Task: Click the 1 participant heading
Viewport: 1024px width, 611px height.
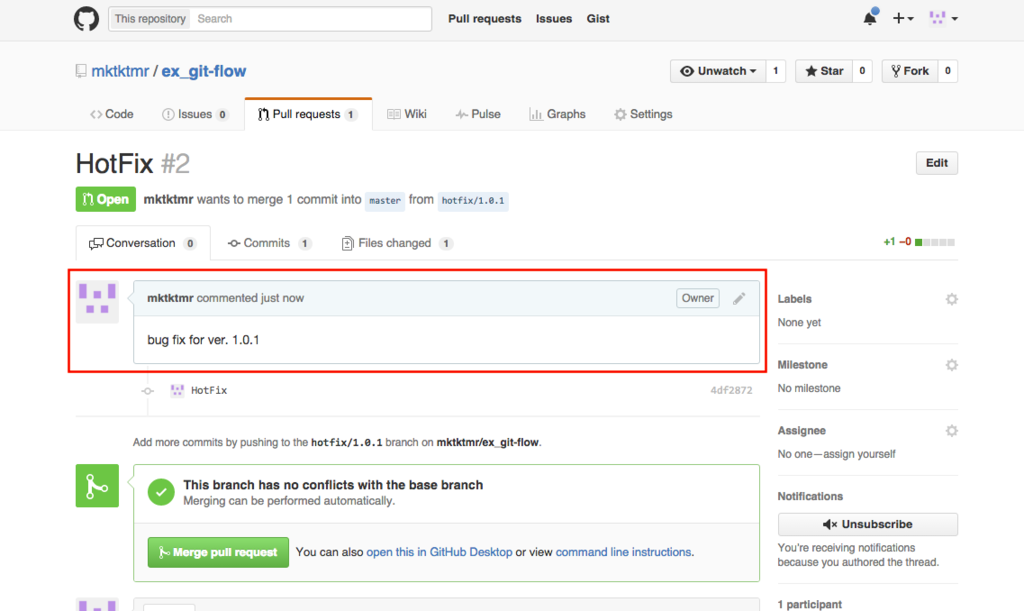Action: (810, 604)
